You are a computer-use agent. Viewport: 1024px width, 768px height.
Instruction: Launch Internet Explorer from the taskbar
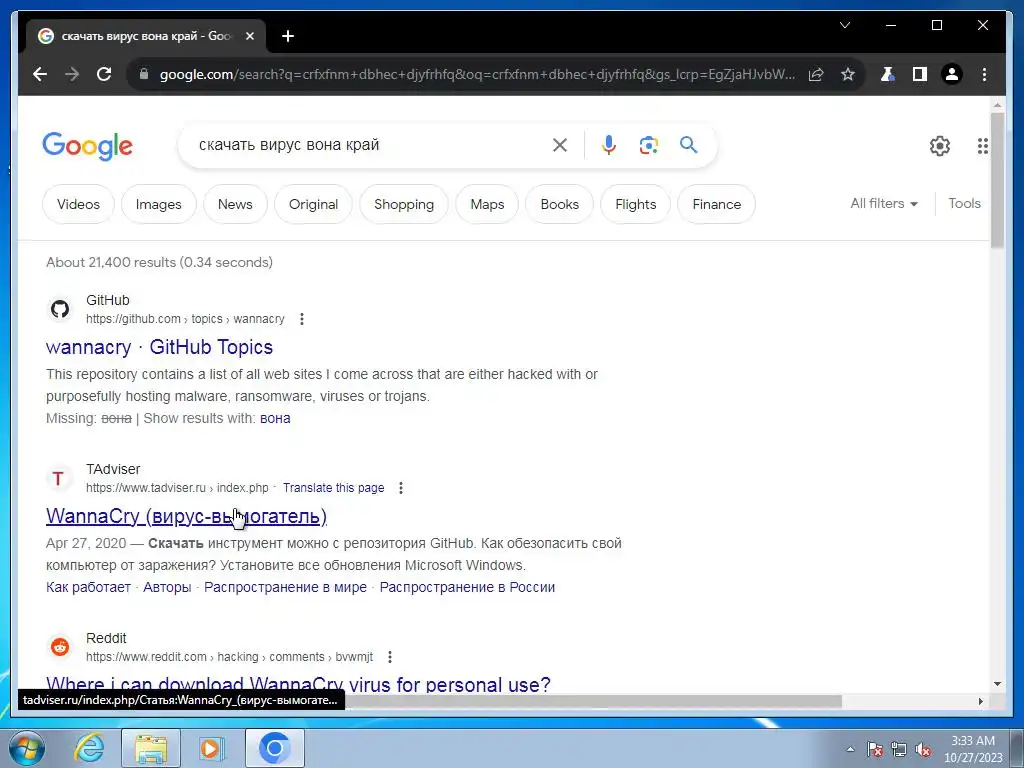[89, 748]
